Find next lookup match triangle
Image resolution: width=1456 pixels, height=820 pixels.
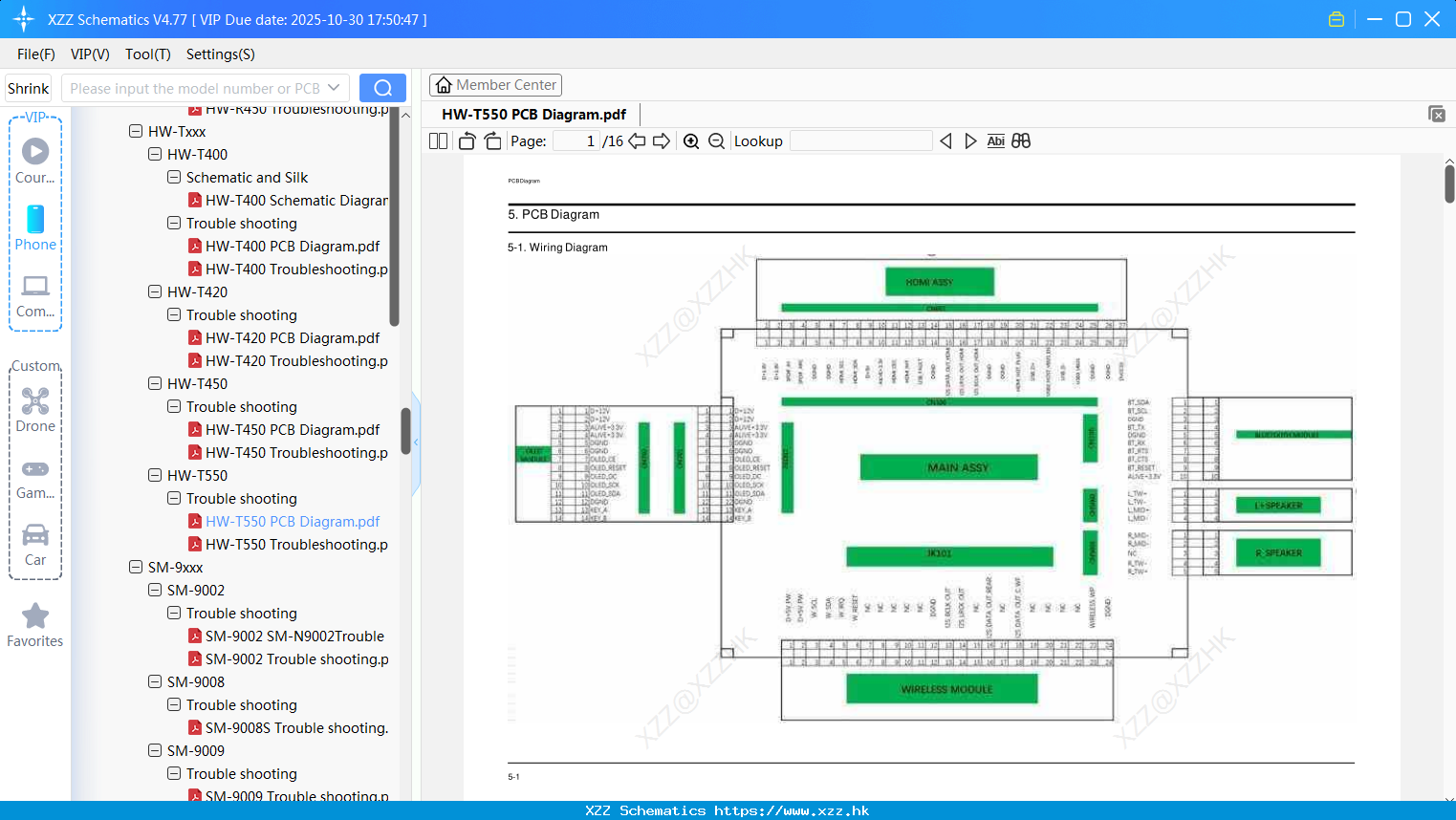point(970,141)
